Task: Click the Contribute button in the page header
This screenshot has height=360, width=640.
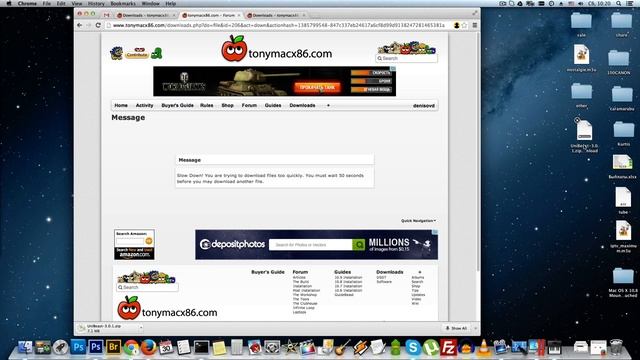Action: click(137, 54)
